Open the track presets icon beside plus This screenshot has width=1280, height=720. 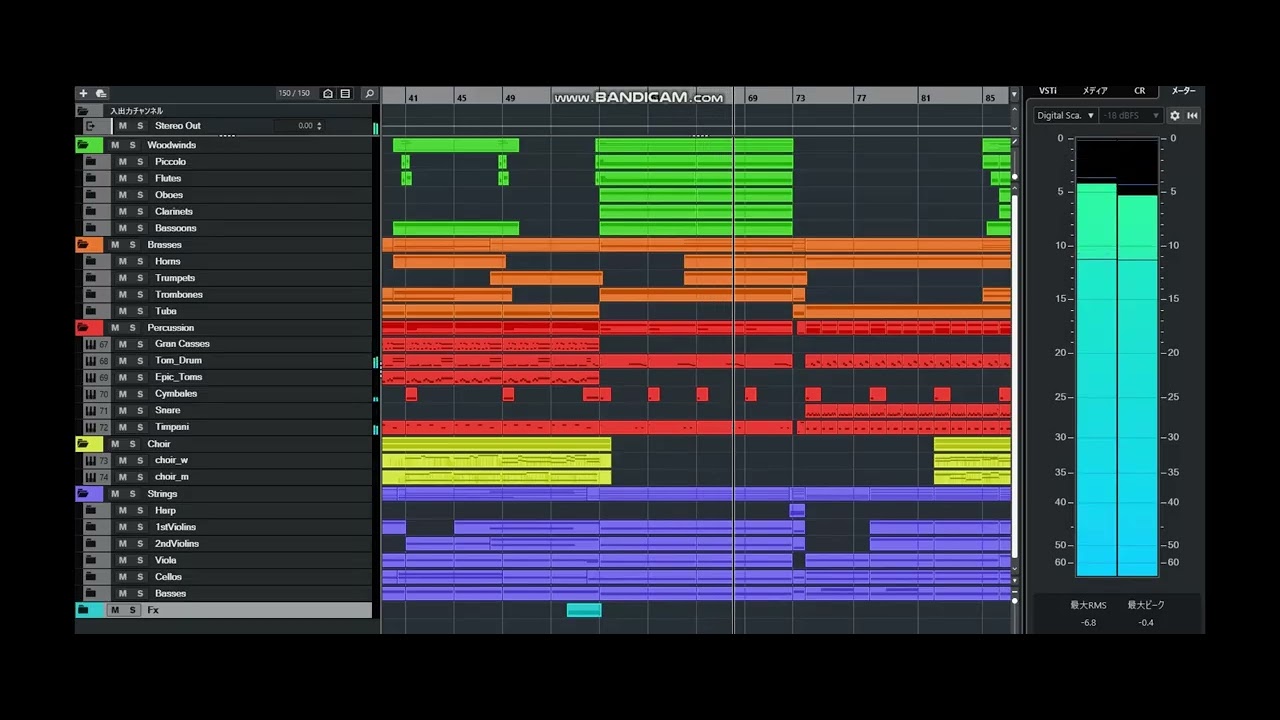(101, 93)
